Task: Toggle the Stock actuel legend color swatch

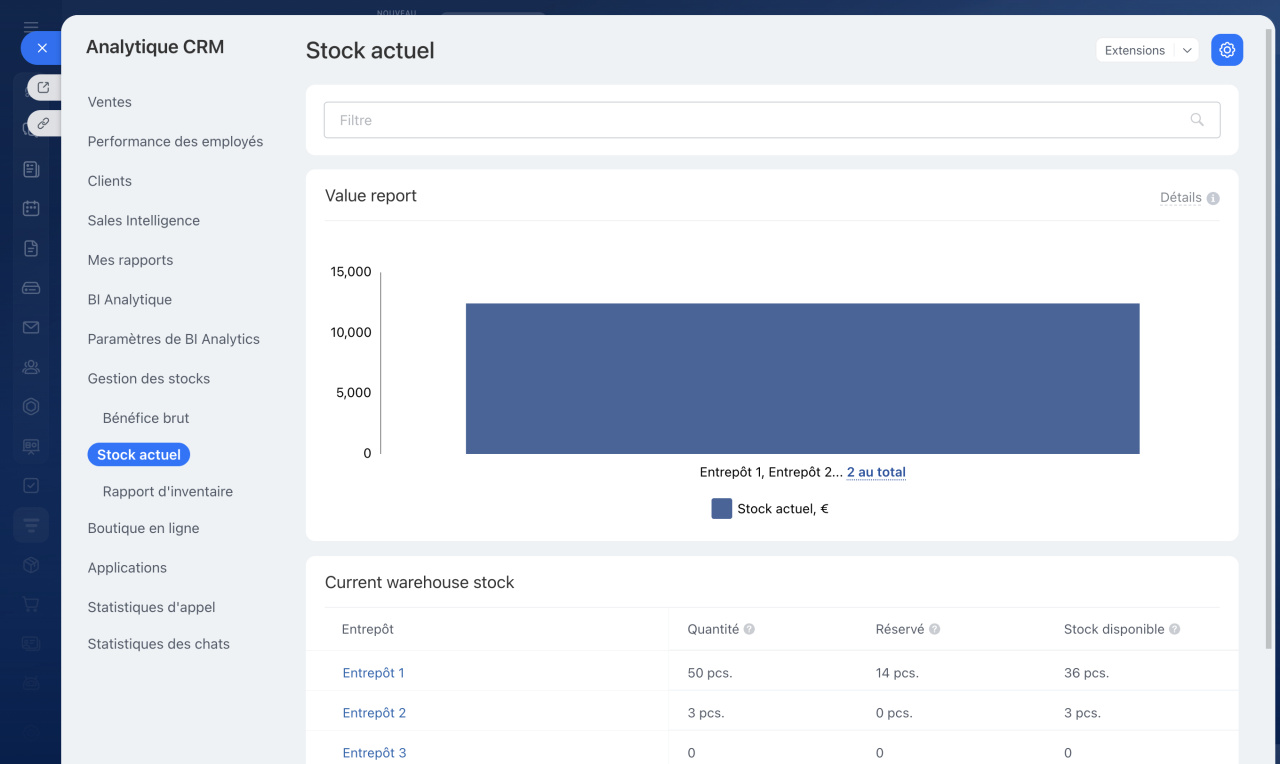Action: click(721, 509)
